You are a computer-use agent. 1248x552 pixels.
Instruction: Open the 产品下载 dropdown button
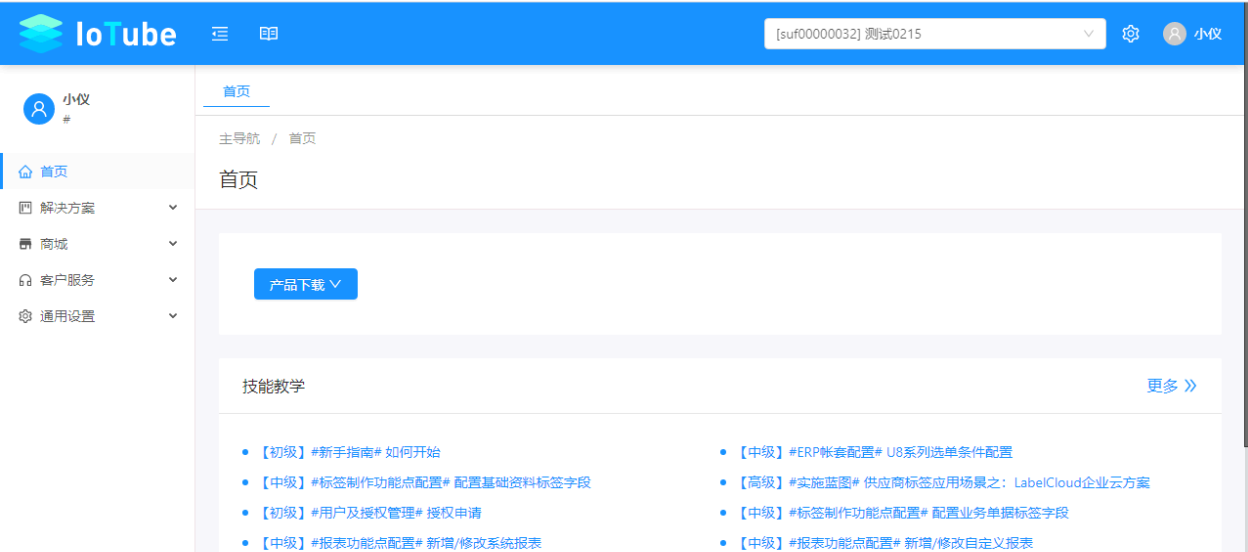pyautogui.click(x=306, y=284)
